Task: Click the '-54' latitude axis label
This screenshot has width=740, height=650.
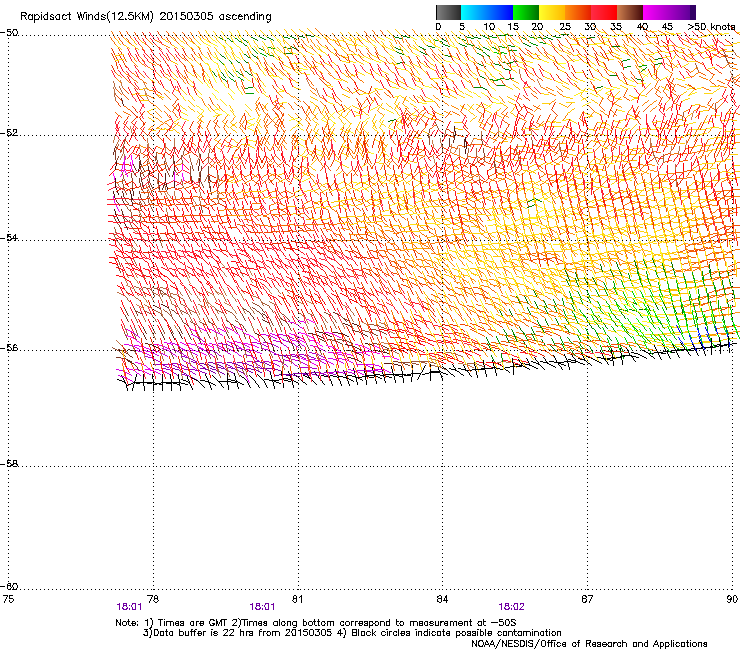Action: click(9, 237)
